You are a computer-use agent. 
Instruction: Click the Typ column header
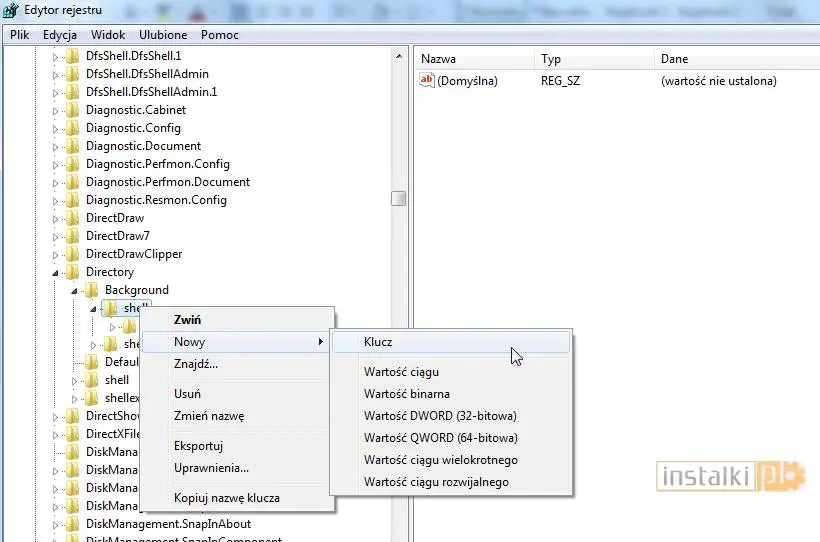tap(551, 59)
